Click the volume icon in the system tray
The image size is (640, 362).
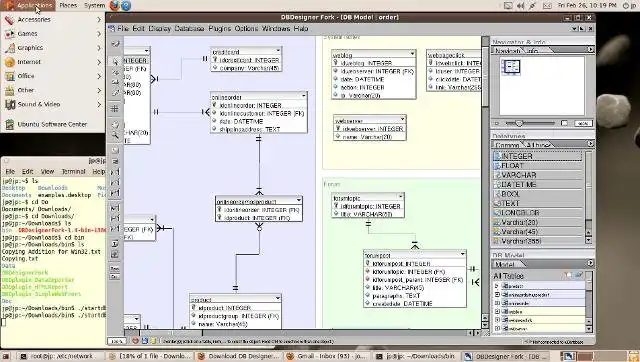pyautogui.click(x=520, y=5)
